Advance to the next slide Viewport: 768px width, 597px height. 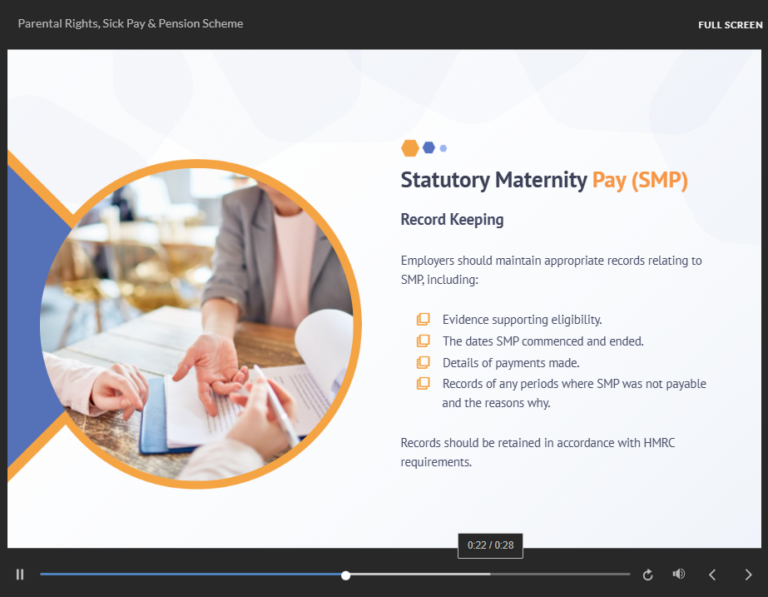pos(748,574)
